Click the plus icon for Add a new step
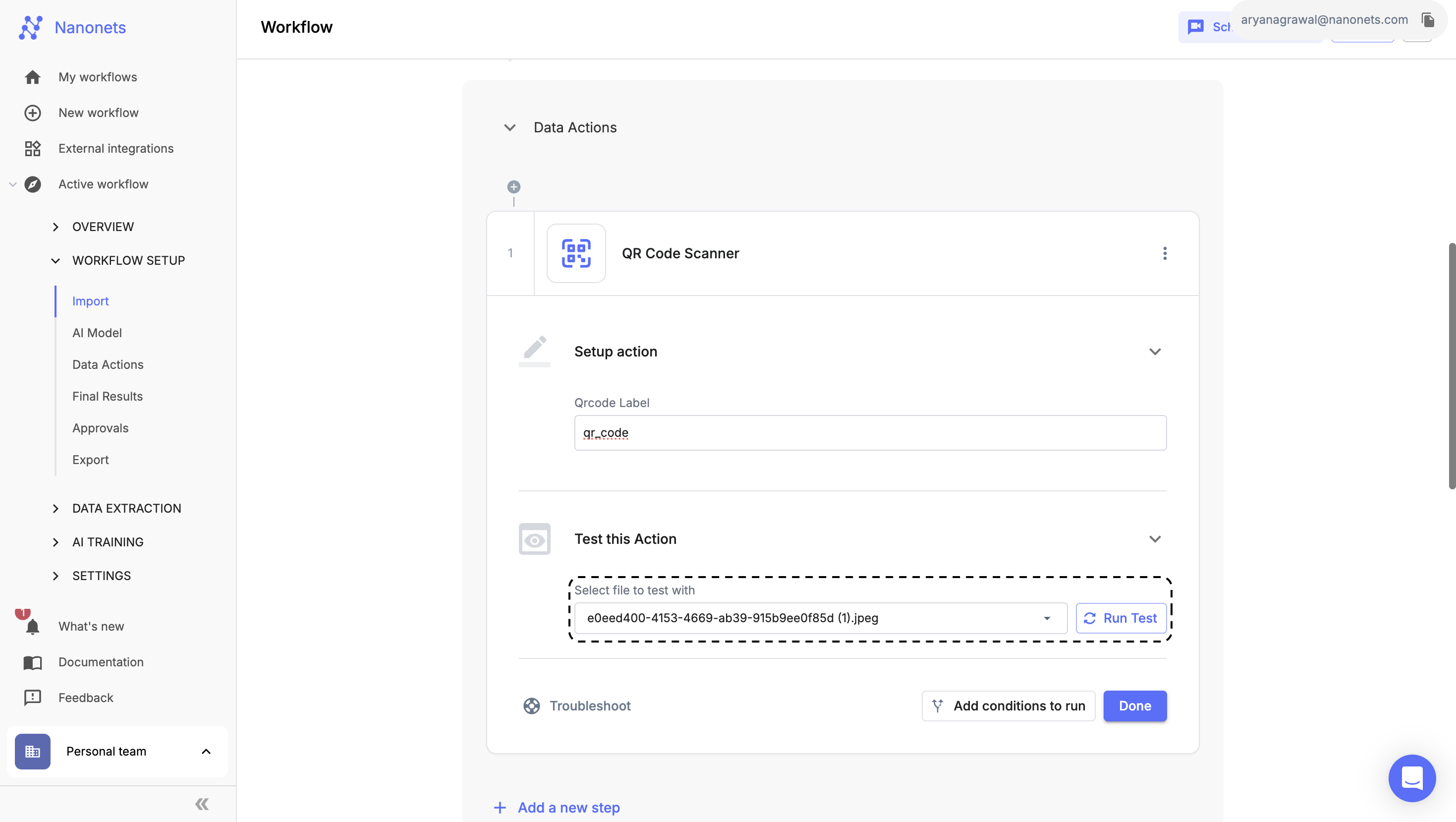Screen dimensions: 1456x822 (x=500, y=807)
